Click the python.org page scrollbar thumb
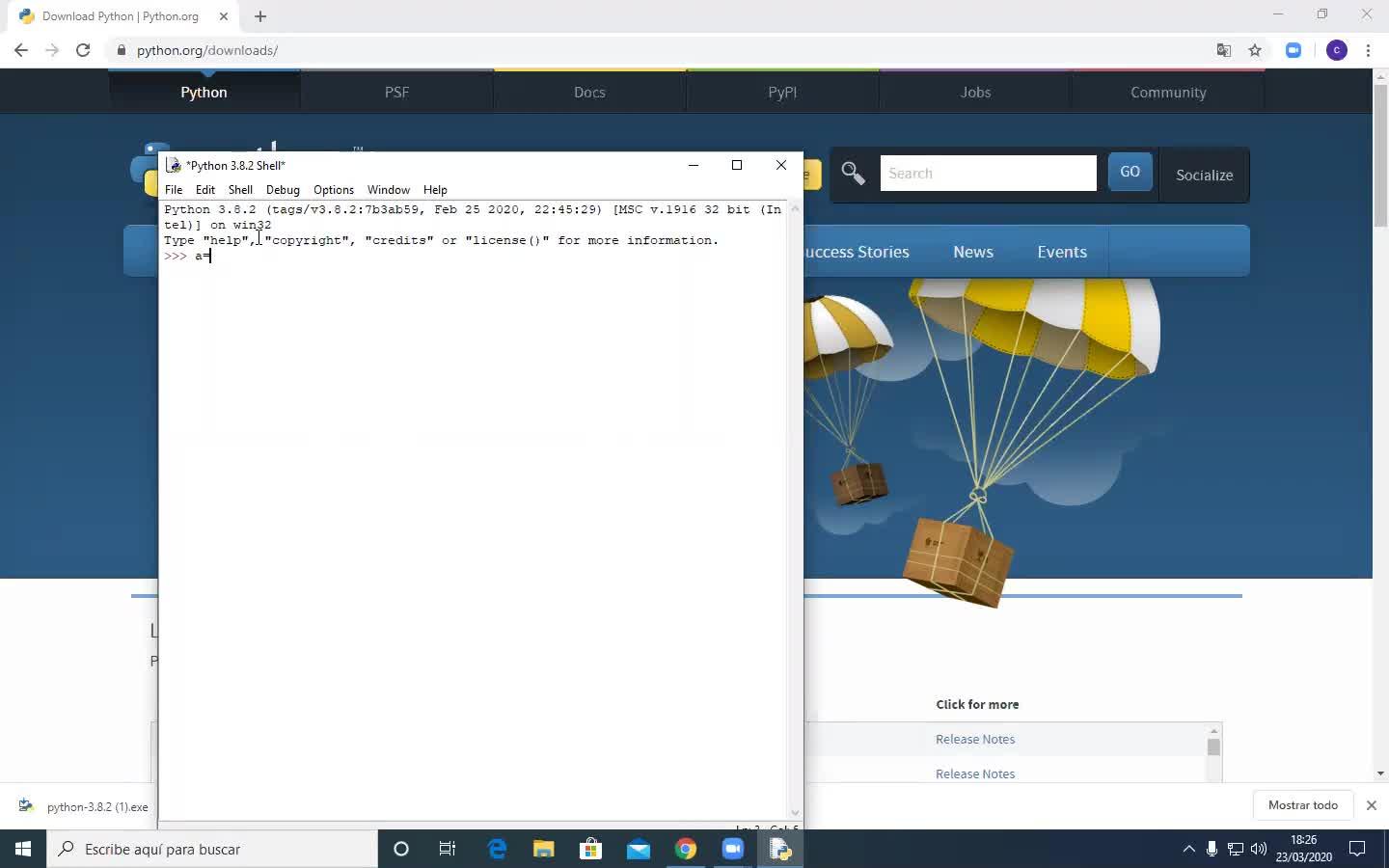Viewport: 1389px width, 868px height. tap(1380, 155)
